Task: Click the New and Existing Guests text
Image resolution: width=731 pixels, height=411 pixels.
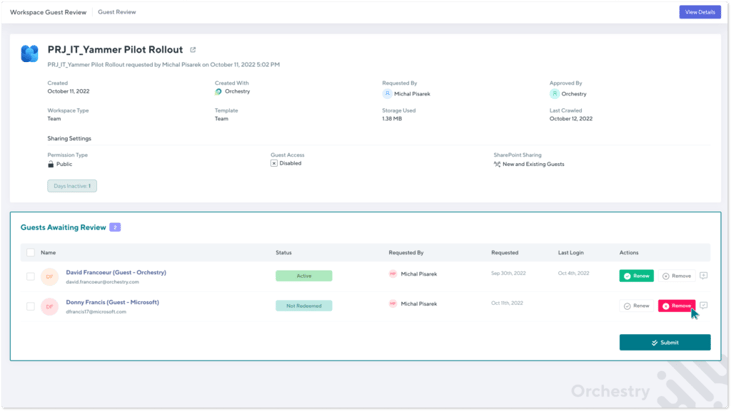Action: [x=533, y=164]
